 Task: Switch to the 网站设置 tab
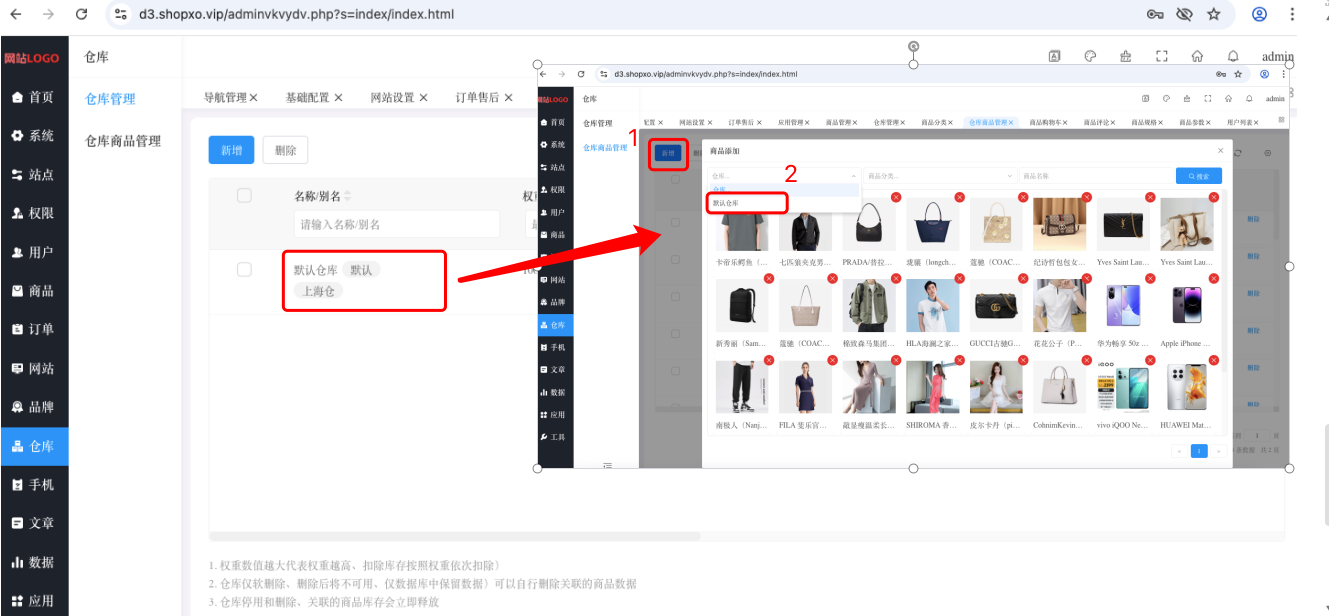392,98
